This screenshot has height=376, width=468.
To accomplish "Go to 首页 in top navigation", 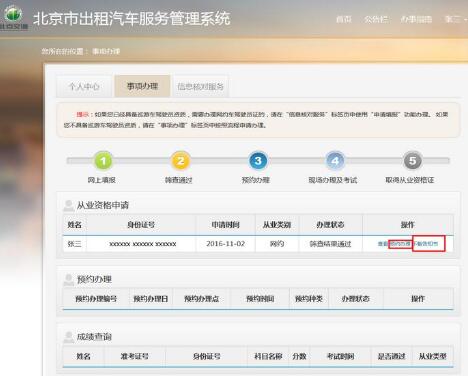I will pyautogui.click(x=344, y=19).
